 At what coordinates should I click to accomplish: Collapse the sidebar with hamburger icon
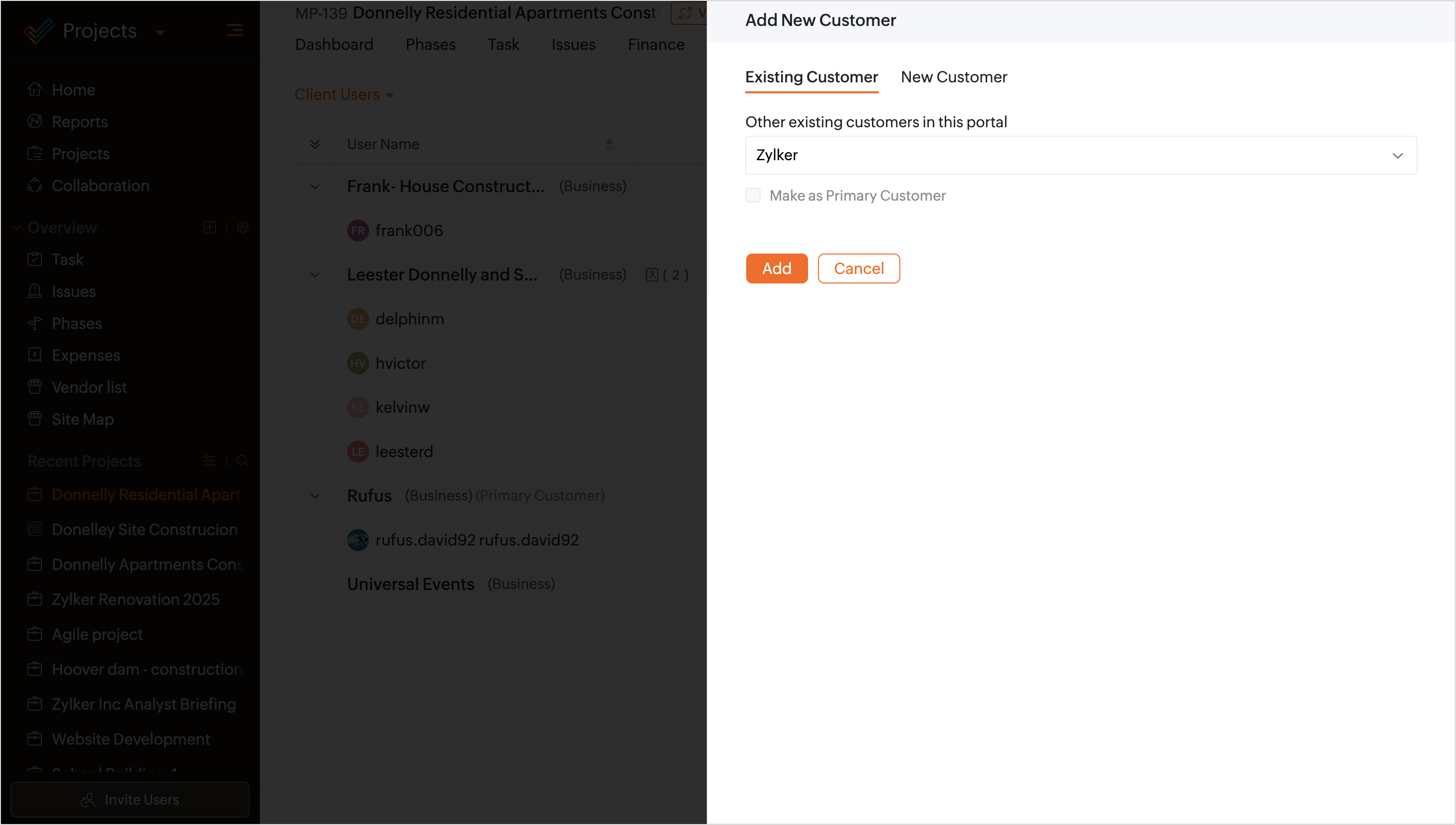(235, 30)
